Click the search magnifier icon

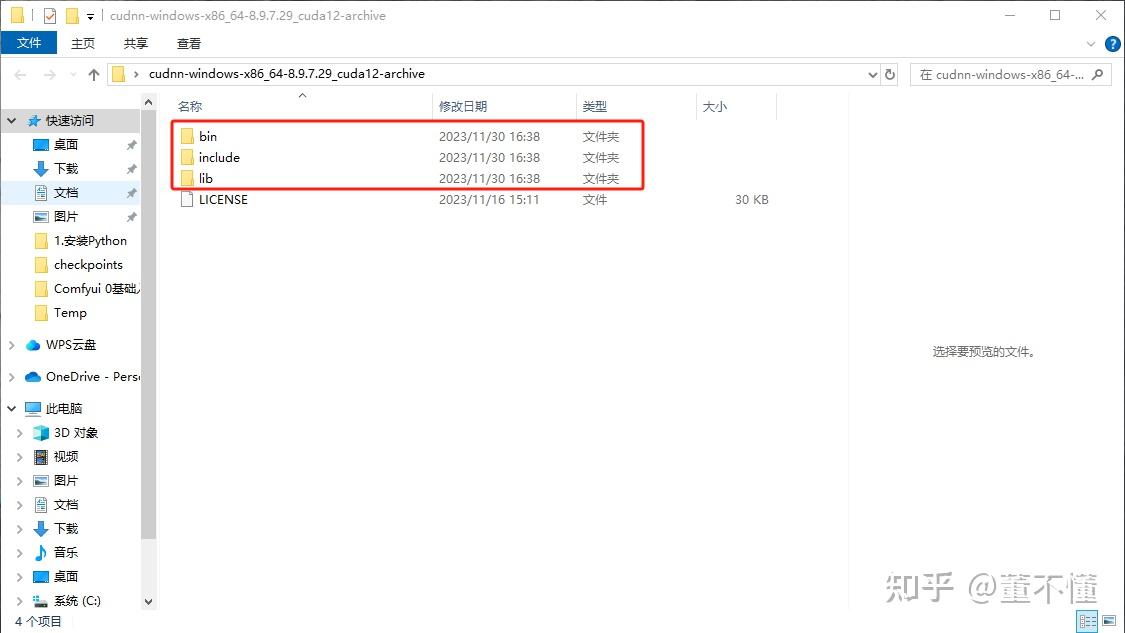click(1097, 74)
